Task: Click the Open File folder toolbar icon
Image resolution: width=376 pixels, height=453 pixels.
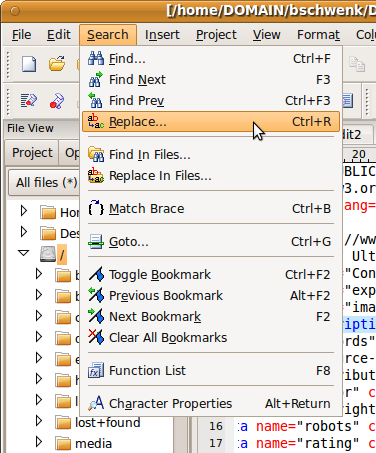Action: 57,64
